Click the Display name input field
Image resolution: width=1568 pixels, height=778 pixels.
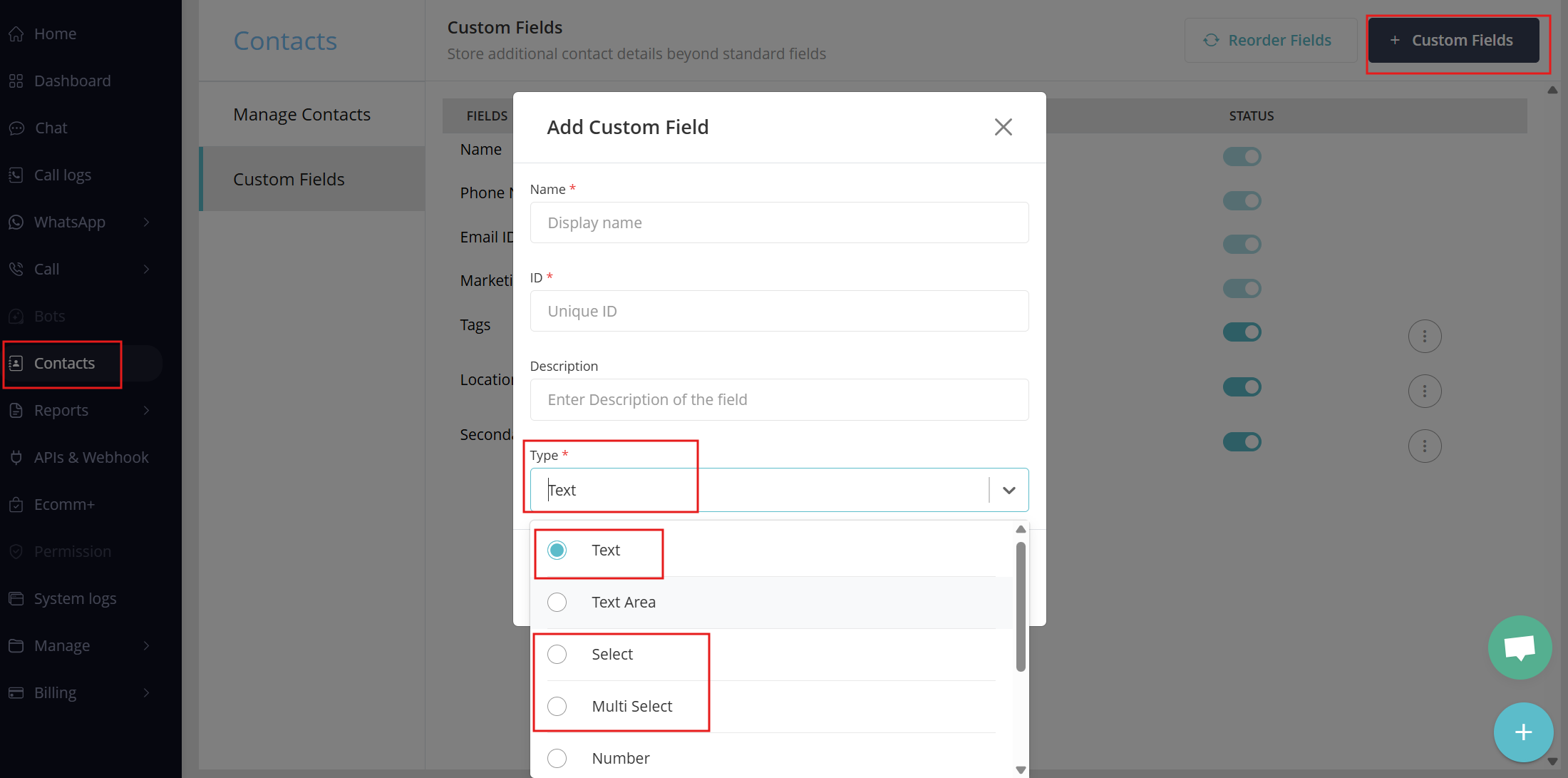778,222
